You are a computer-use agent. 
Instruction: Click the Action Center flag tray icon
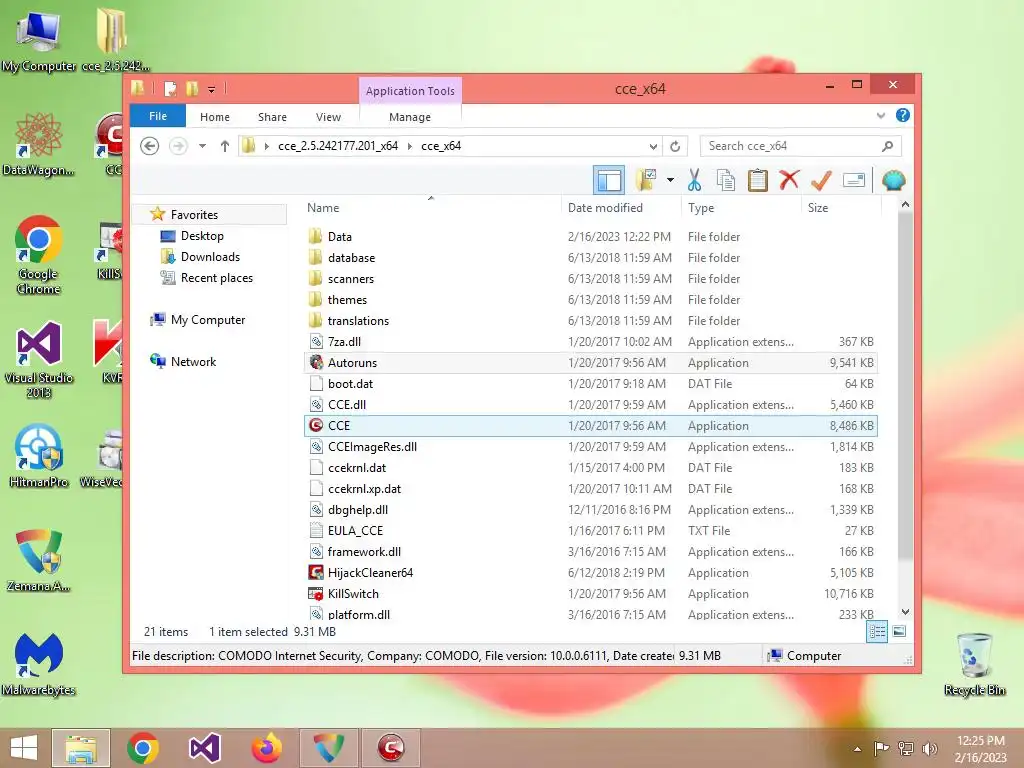882,748
